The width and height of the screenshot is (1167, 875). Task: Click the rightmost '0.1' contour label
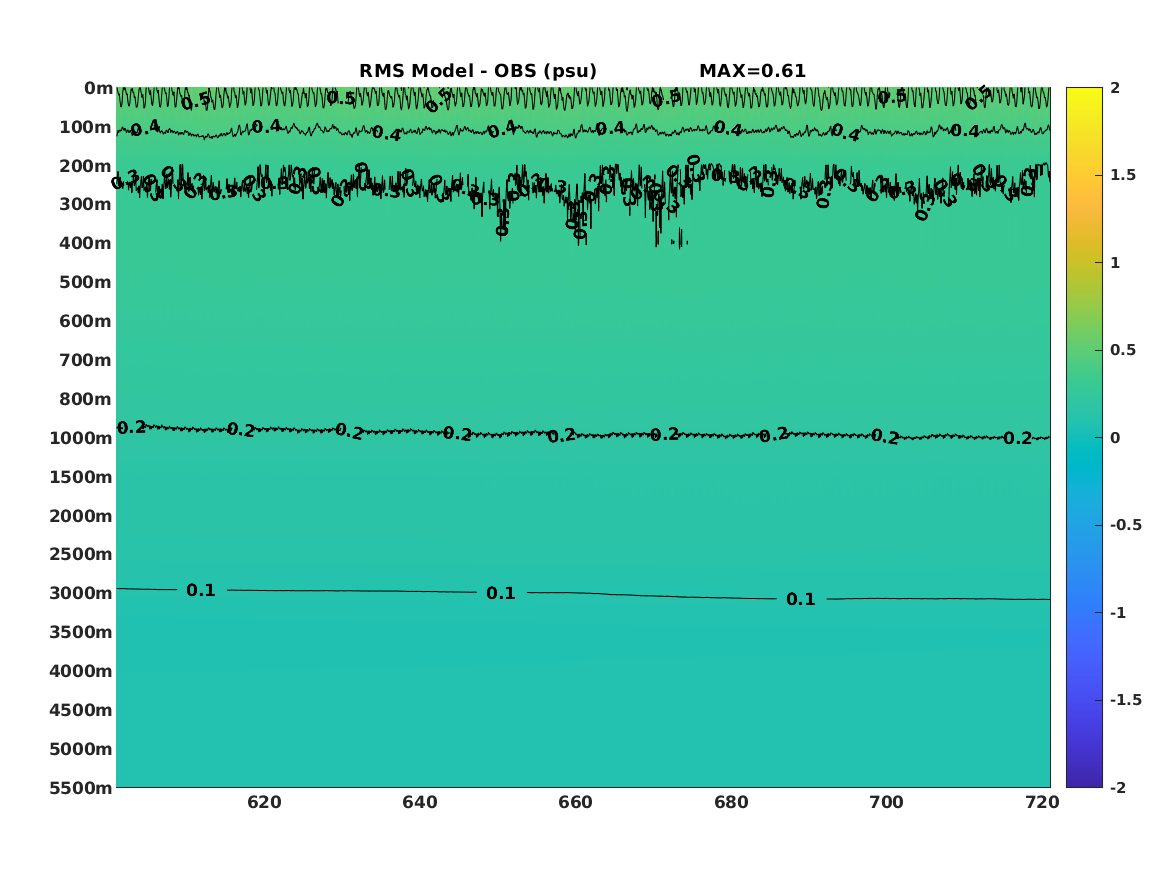click(x=801, y=600)
